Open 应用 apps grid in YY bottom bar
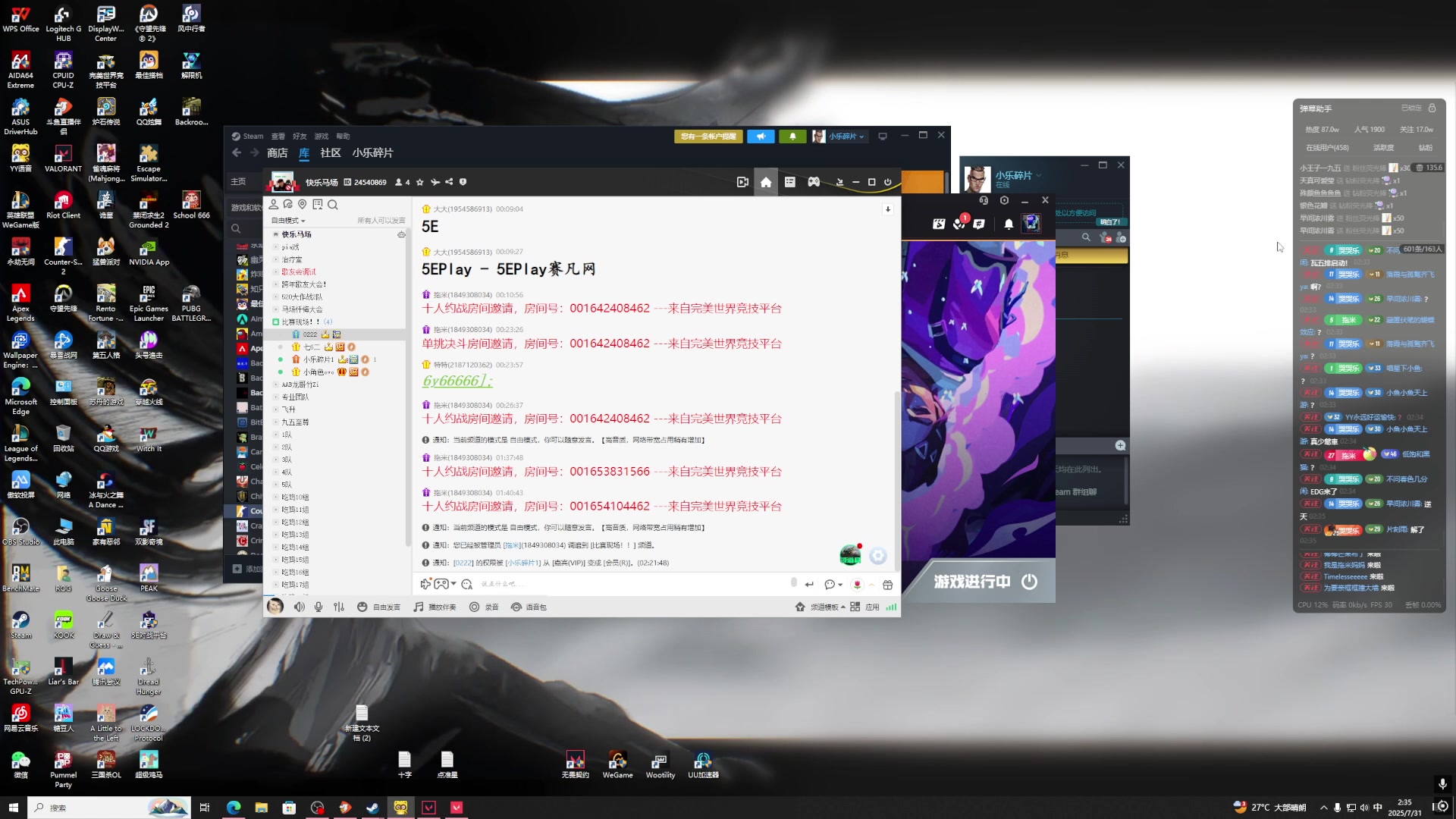 [x=864, y=607]
